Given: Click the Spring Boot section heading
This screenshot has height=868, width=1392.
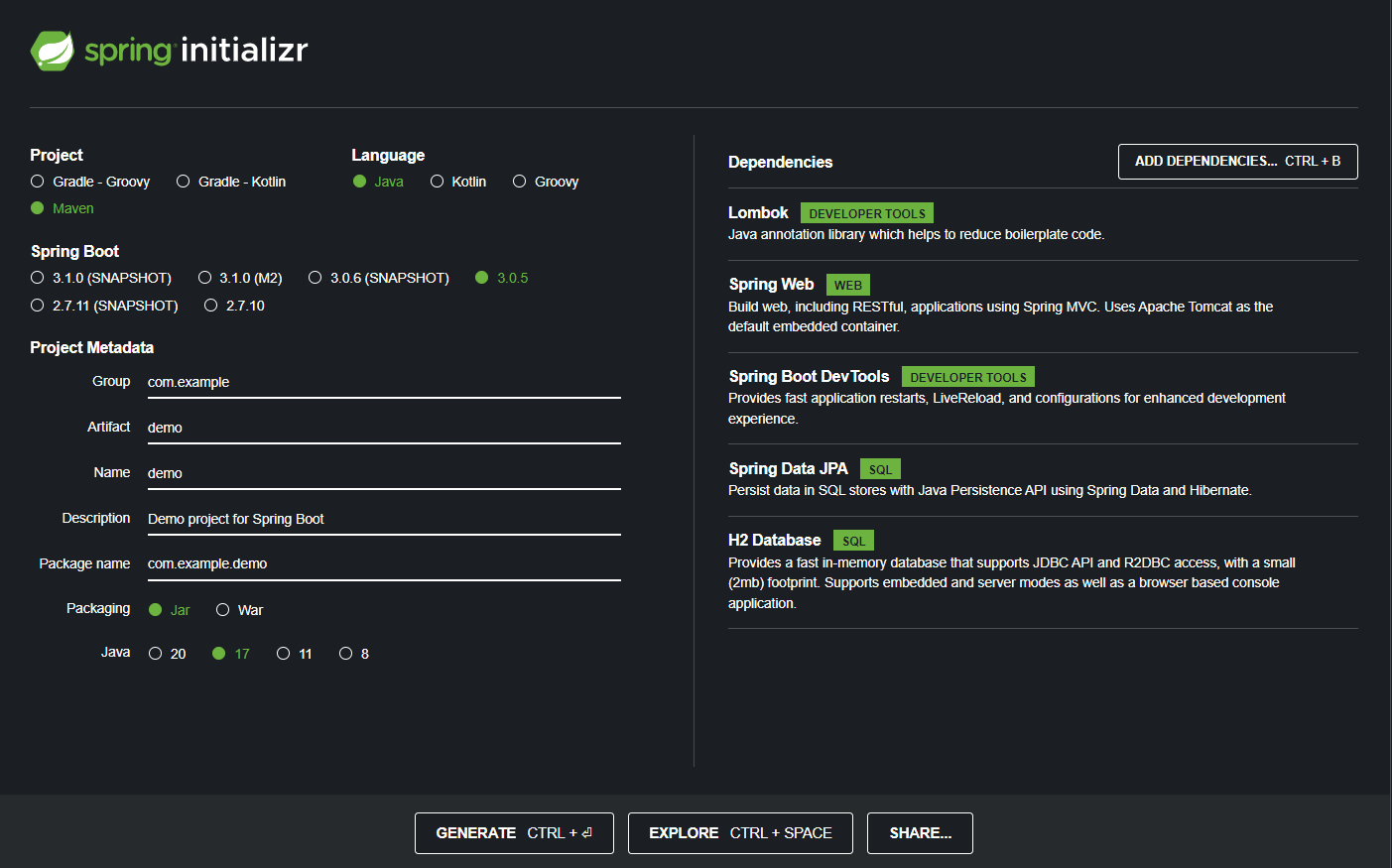Looking at the screenshot, I should pos(74,251).
